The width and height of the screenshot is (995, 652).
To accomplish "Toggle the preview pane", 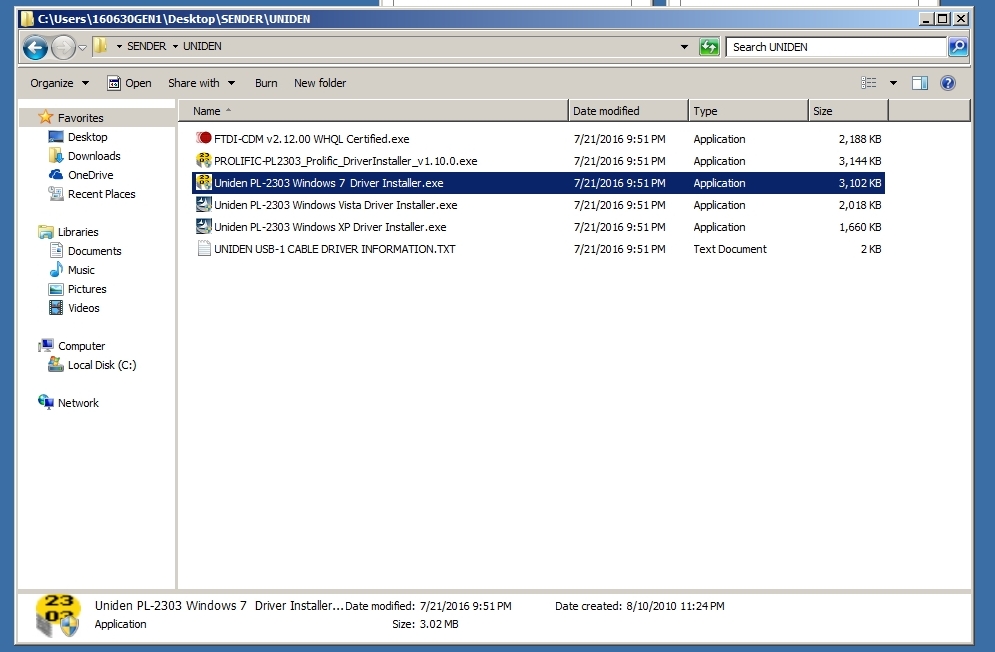I will pyautogui.click(x=920, y=83).
